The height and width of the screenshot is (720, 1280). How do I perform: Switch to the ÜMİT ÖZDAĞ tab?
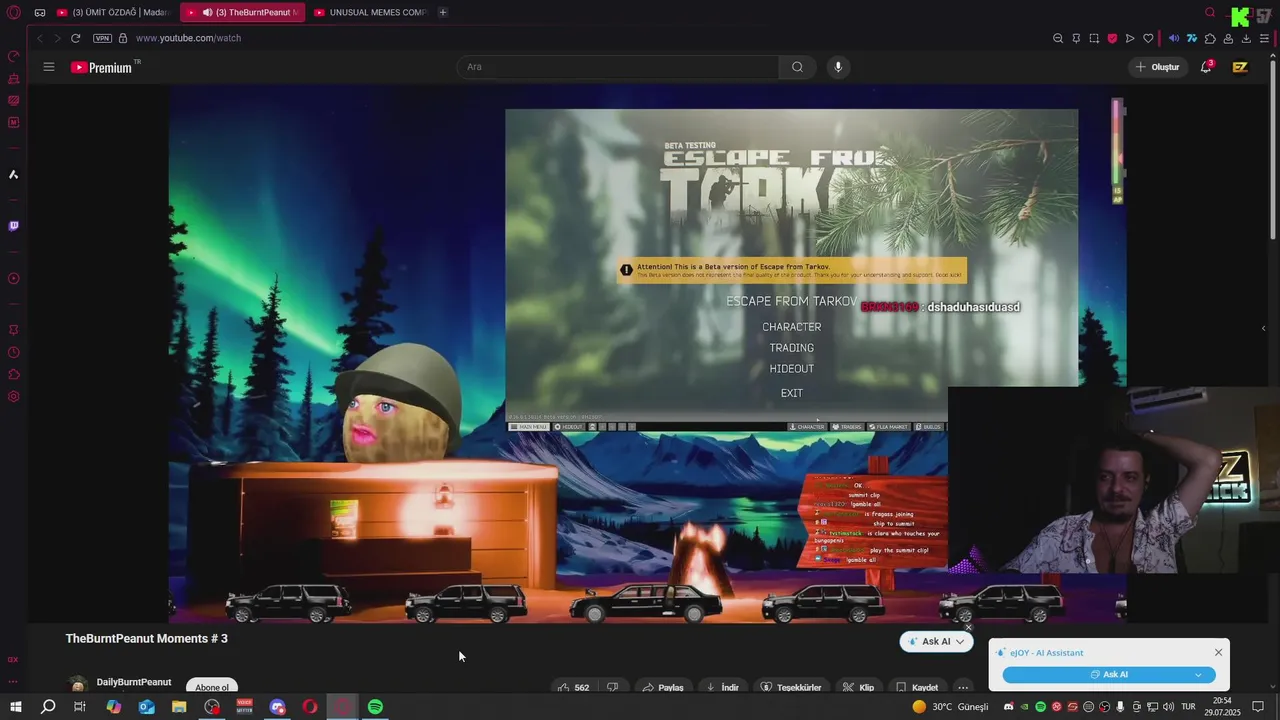click(113, 12)
